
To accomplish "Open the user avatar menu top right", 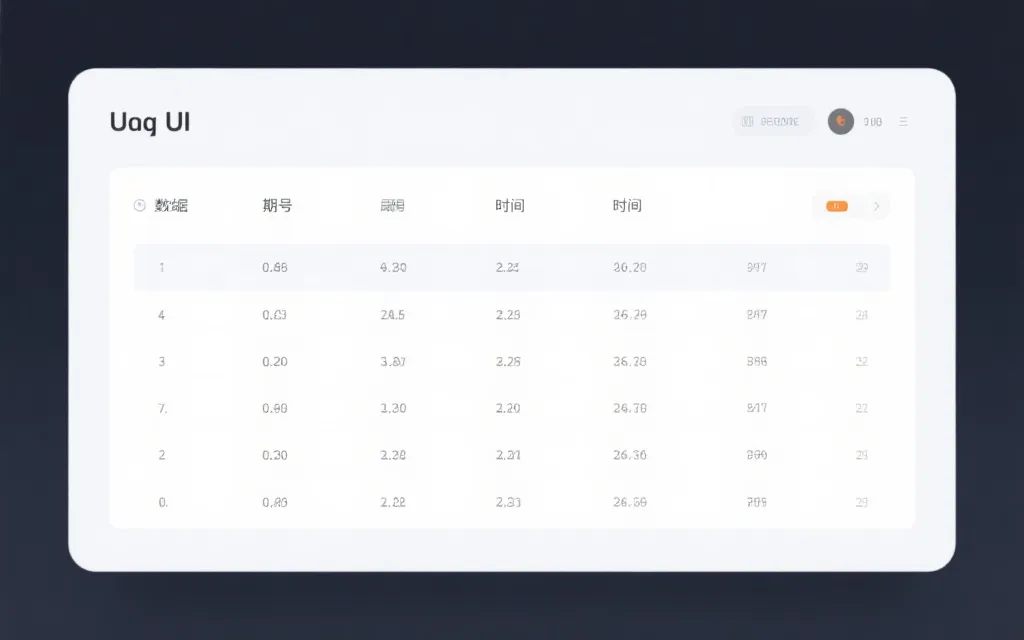I will (841, 121).
